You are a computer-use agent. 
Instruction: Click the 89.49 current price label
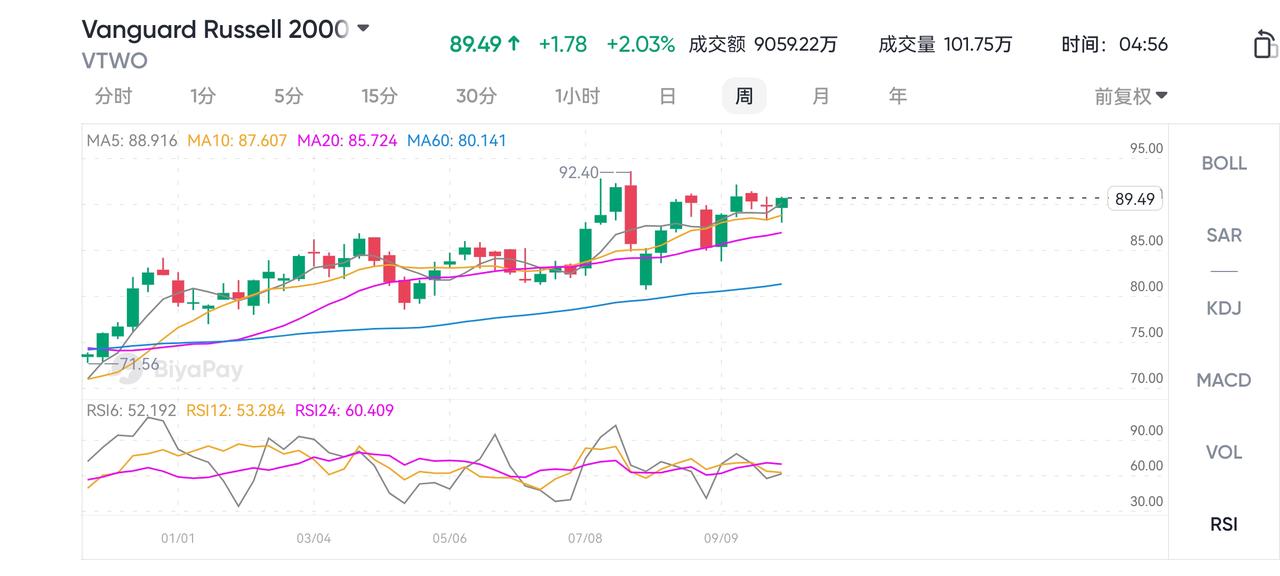pyautogui.click(x=1135, y=199)
